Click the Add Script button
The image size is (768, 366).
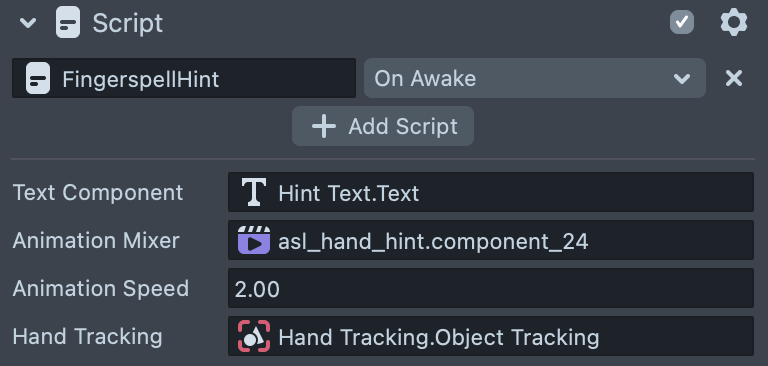[x=383, y=126]
